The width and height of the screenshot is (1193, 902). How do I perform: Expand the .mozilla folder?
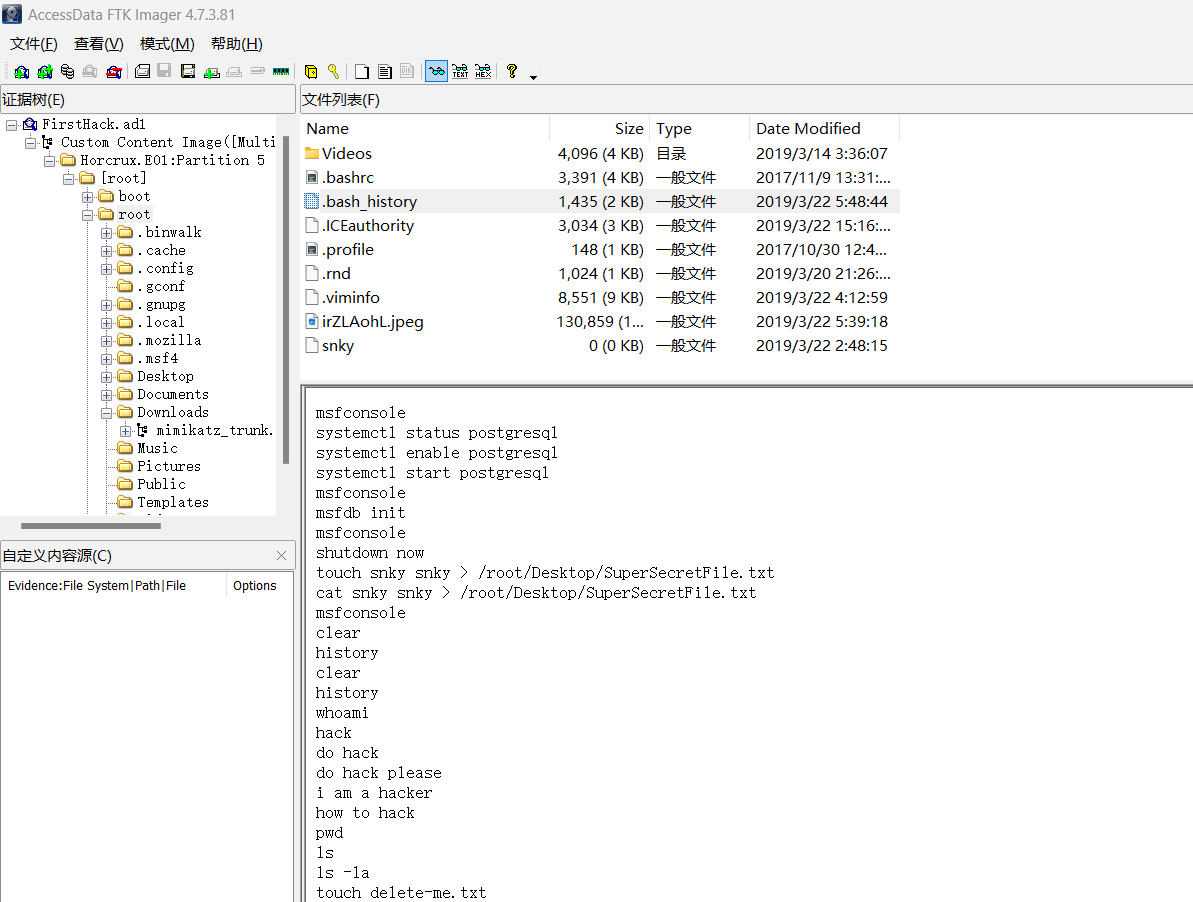[107, 341]
